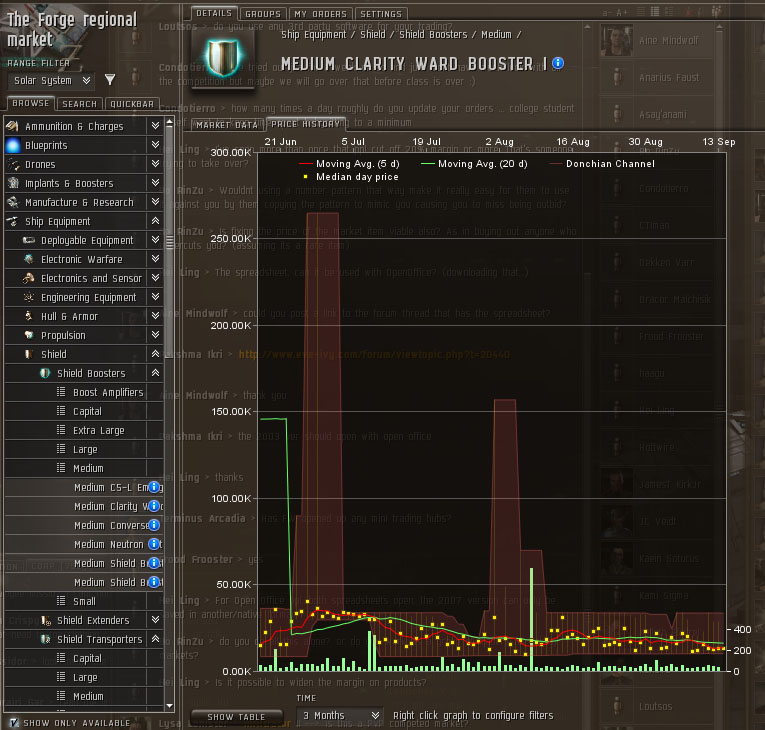Click the chat member list people icon
765x730 pixels.
[x=717, y=12]
